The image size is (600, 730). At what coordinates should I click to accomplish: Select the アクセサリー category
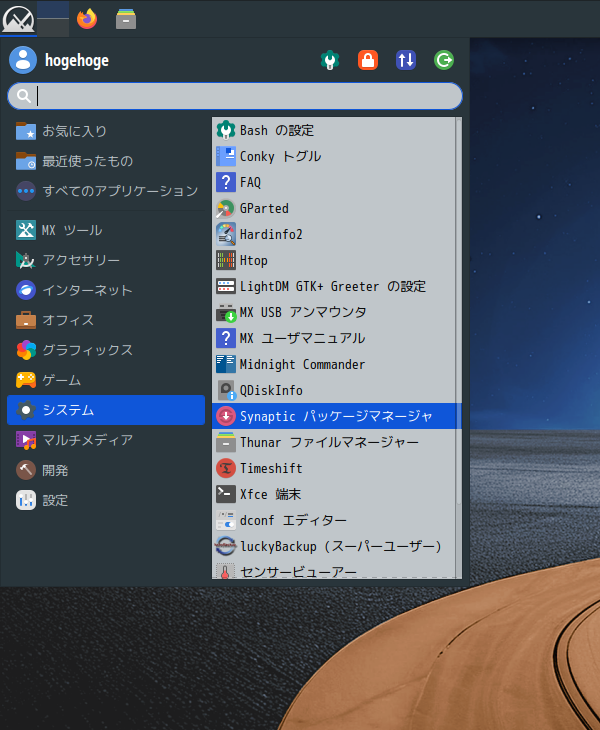106,260
